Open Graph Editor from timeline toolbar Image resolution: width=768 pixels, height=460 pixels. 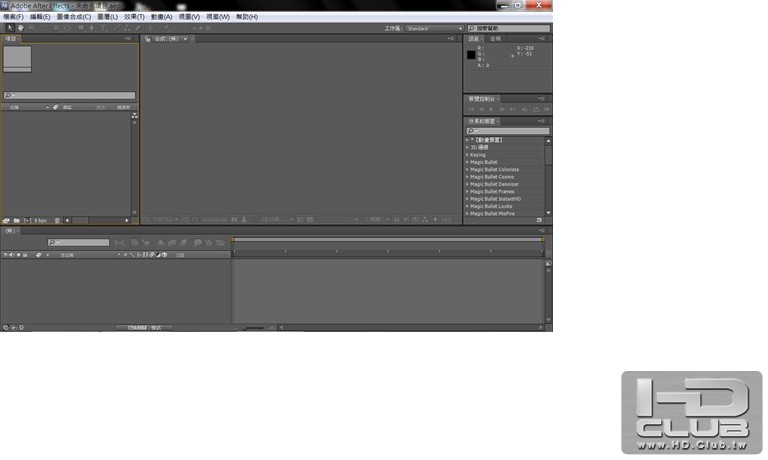[220, 242]
